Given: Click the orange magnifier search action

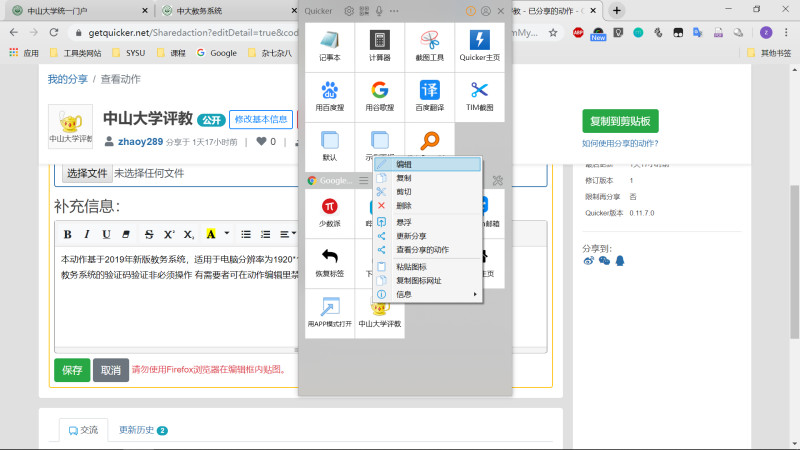Looking at the screenshot, I should (430, 140).
